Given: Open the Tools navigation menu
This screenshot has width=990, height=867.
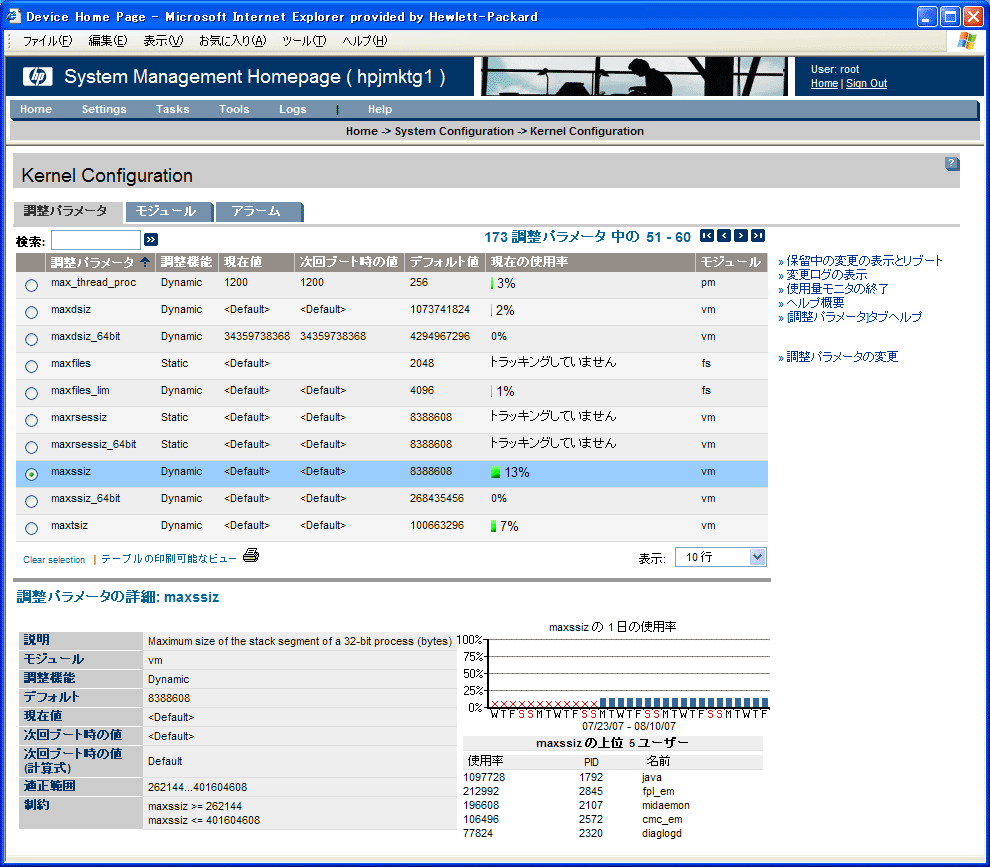Looking at the screenshot, I should pyautogui.click(x=234, y=109).
